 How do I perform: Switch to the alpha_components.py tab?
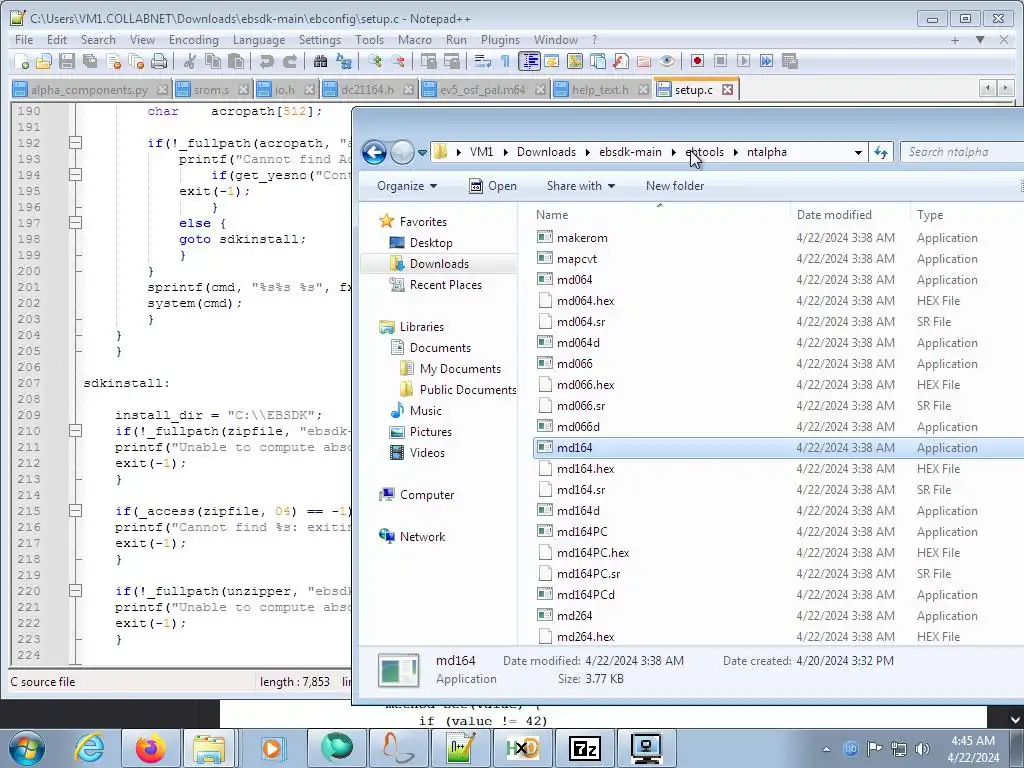[89, 89]
